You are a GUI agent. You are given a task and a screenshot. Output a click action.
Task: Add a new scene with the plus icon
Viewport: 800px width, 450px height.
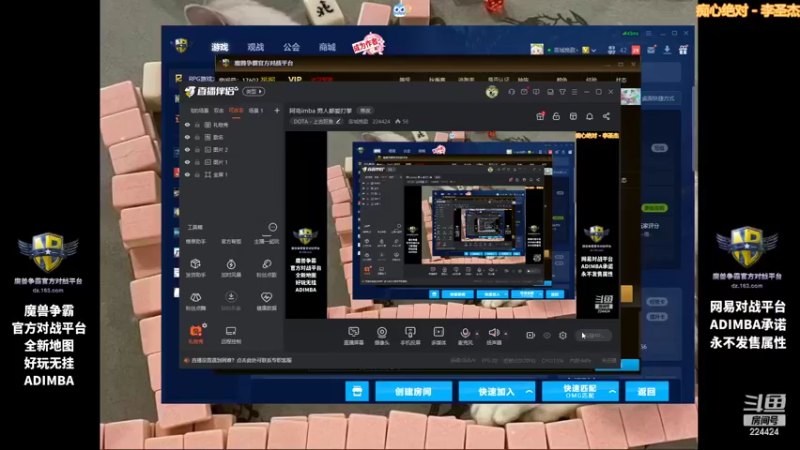[277, 110]
